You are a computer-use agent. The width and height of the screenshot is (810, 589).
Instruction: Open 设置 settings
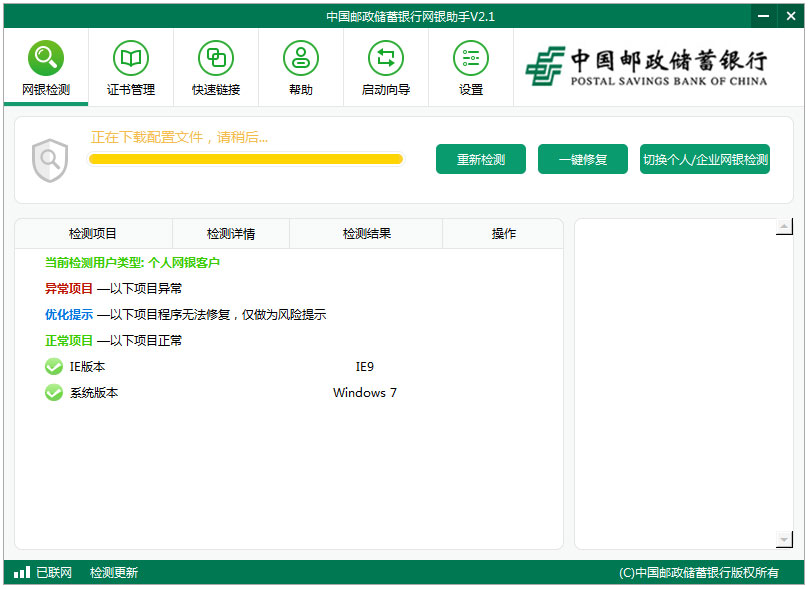(471, 67)
